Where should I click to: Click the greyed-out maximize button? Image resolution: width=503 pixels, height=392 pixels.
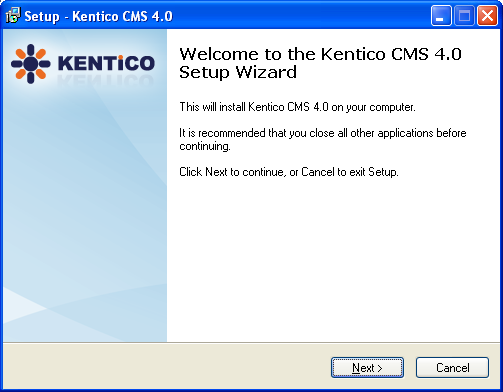(x=464, y=15)
